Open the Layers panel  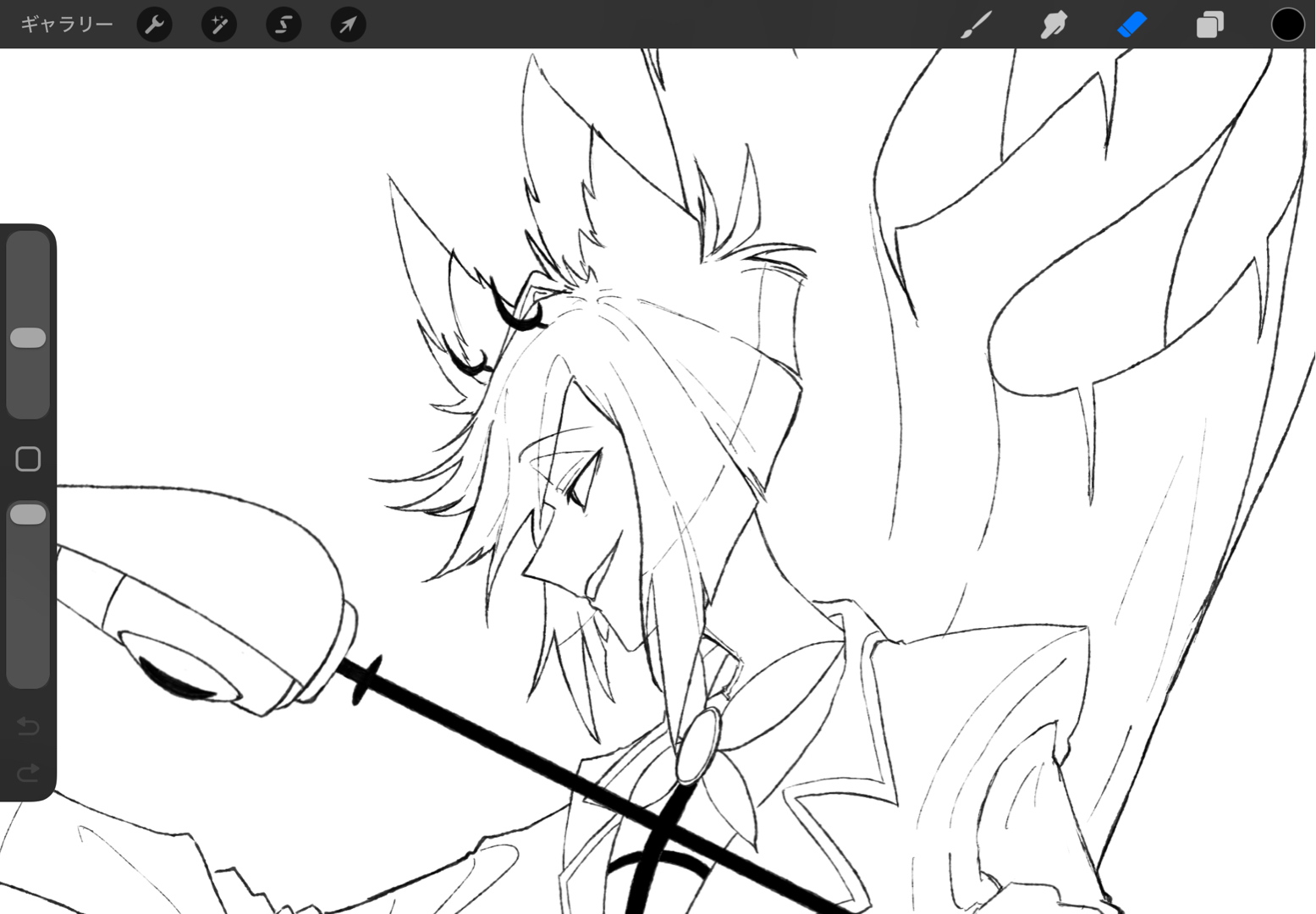[1209, 25]
